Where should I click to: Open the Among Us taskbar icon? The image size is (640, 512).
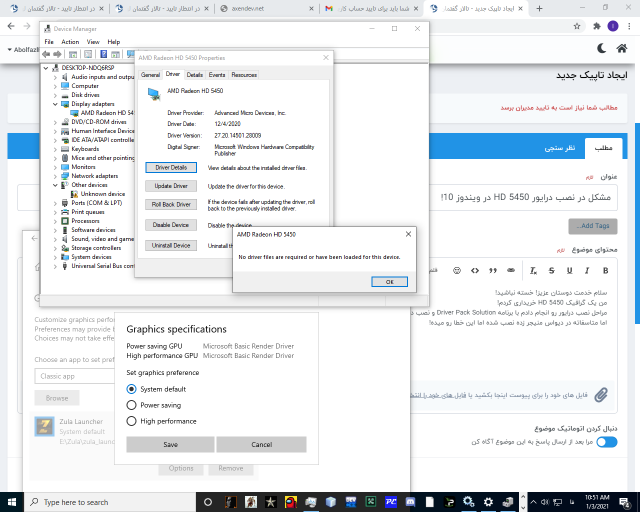coord(291,502)
